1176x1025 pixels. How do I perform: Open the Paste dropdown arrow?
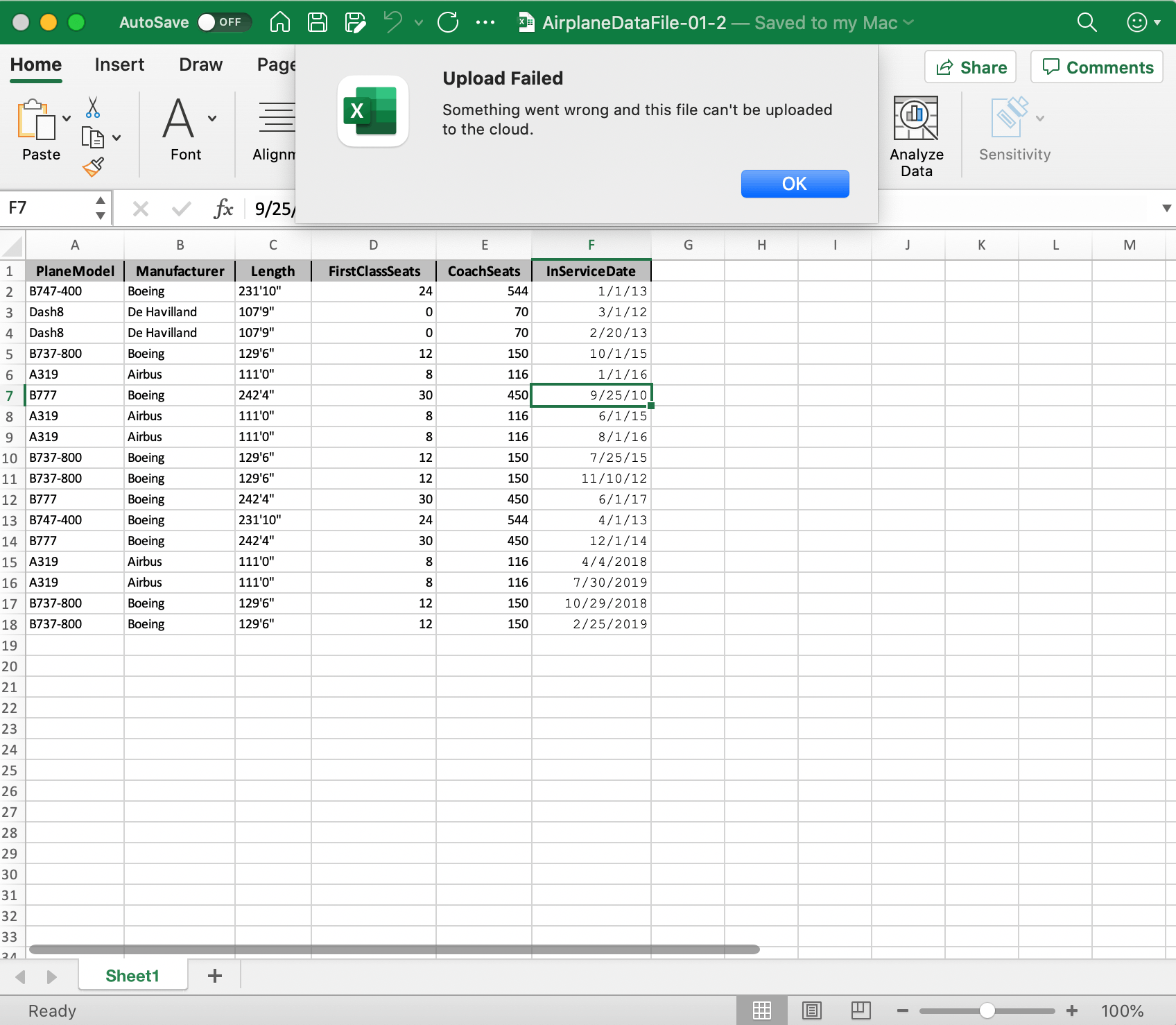tap(66, 118)
